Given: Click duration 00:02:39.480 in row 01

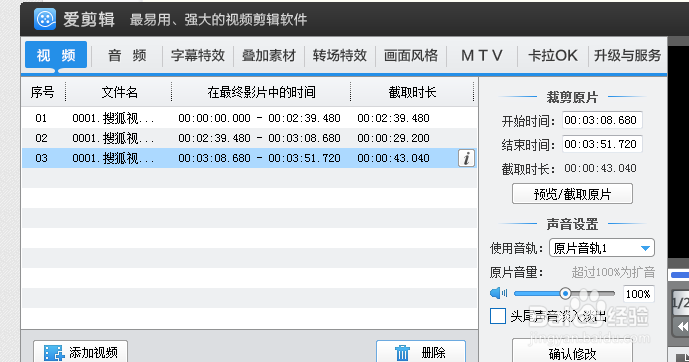Looking at the screenshot, I should pos(393,118).
